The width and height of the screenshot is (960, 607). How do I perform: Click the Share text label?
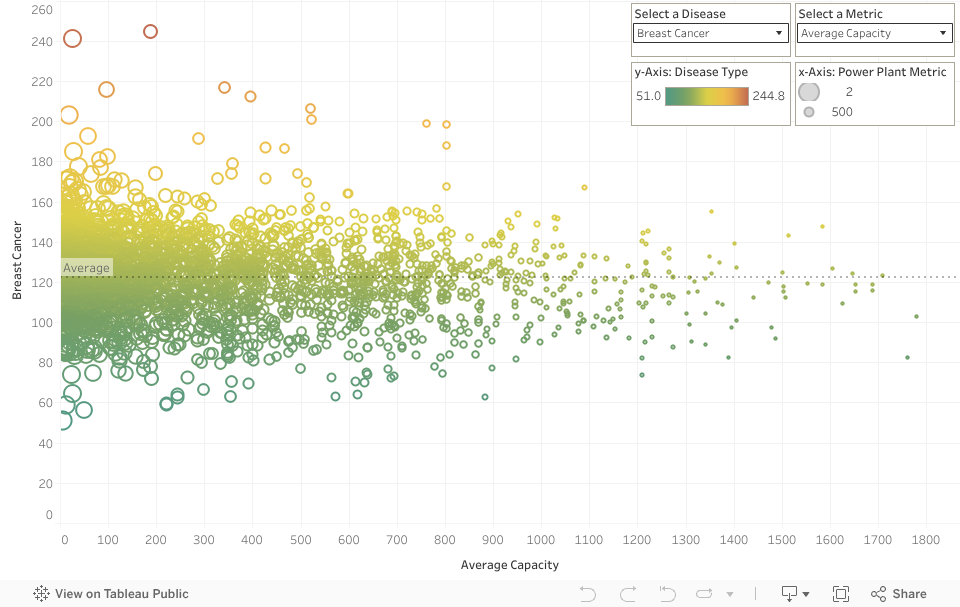click(909, 594)
